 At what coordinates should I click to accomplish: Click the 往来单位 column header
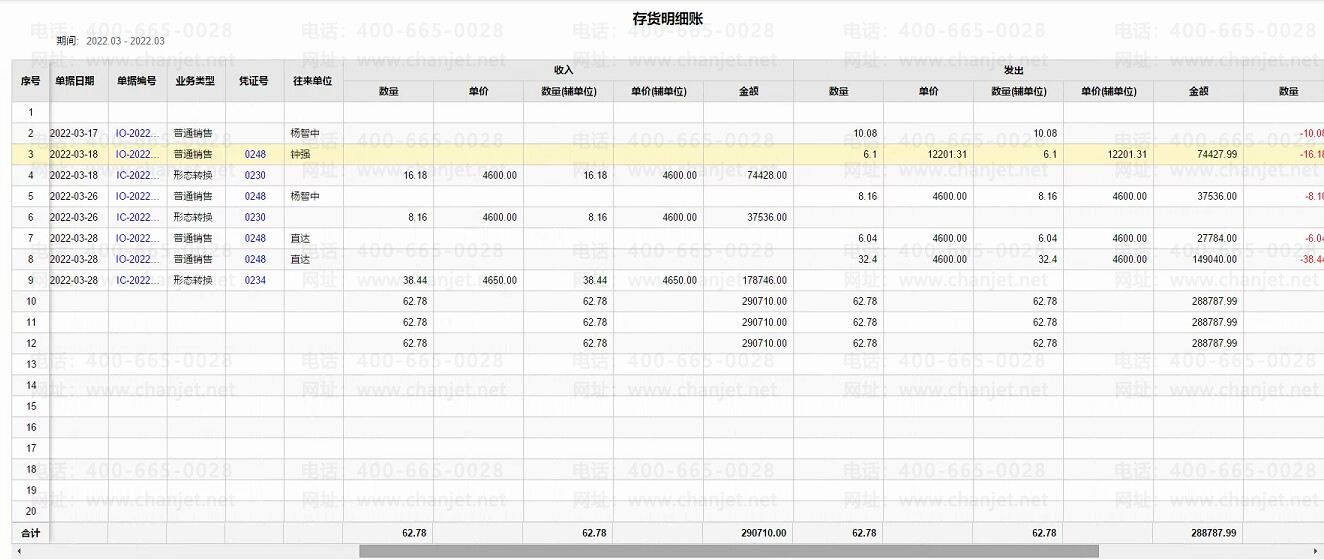[x=312, y=80]
